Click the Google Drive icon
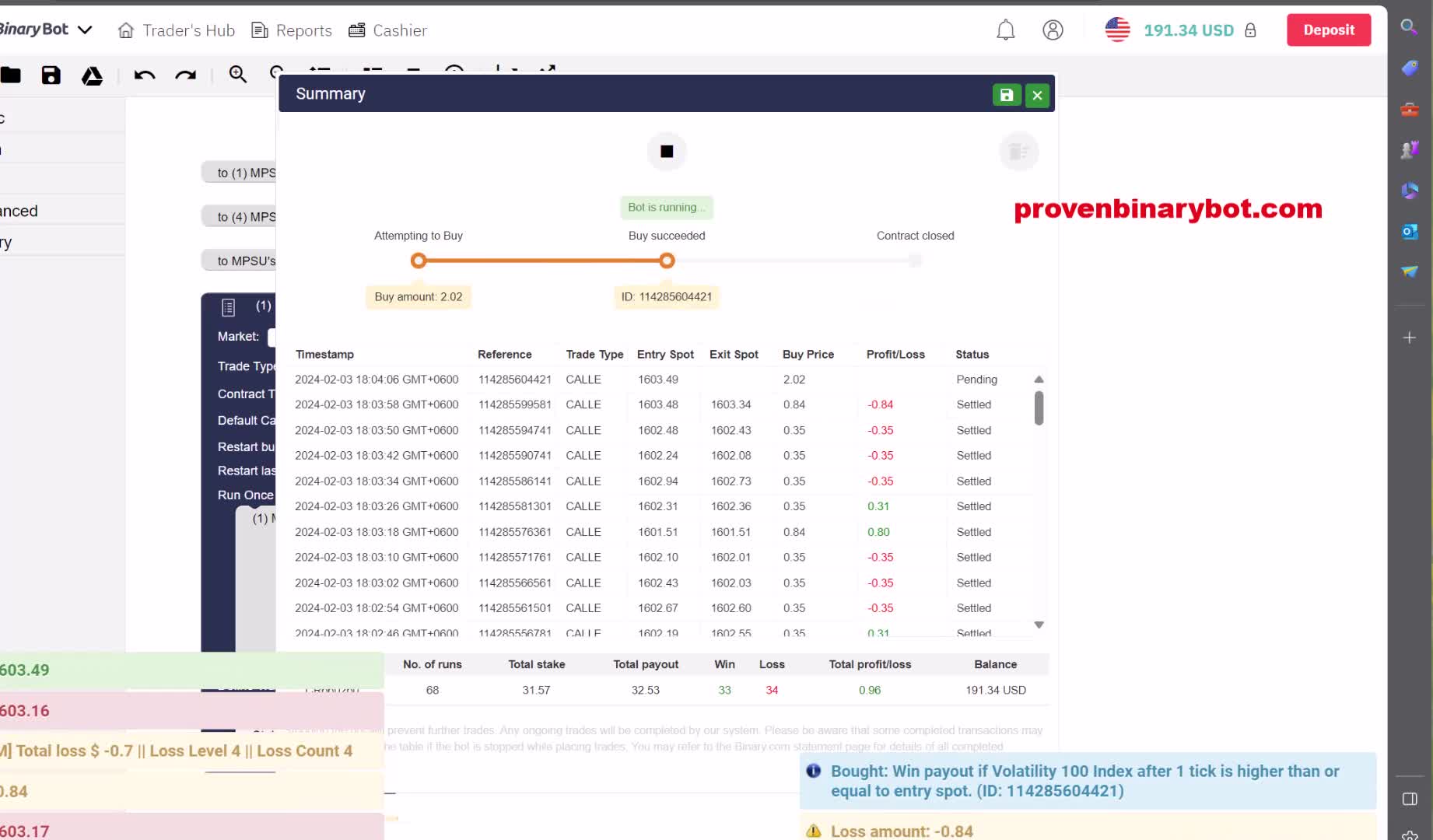 coord(92,75)
